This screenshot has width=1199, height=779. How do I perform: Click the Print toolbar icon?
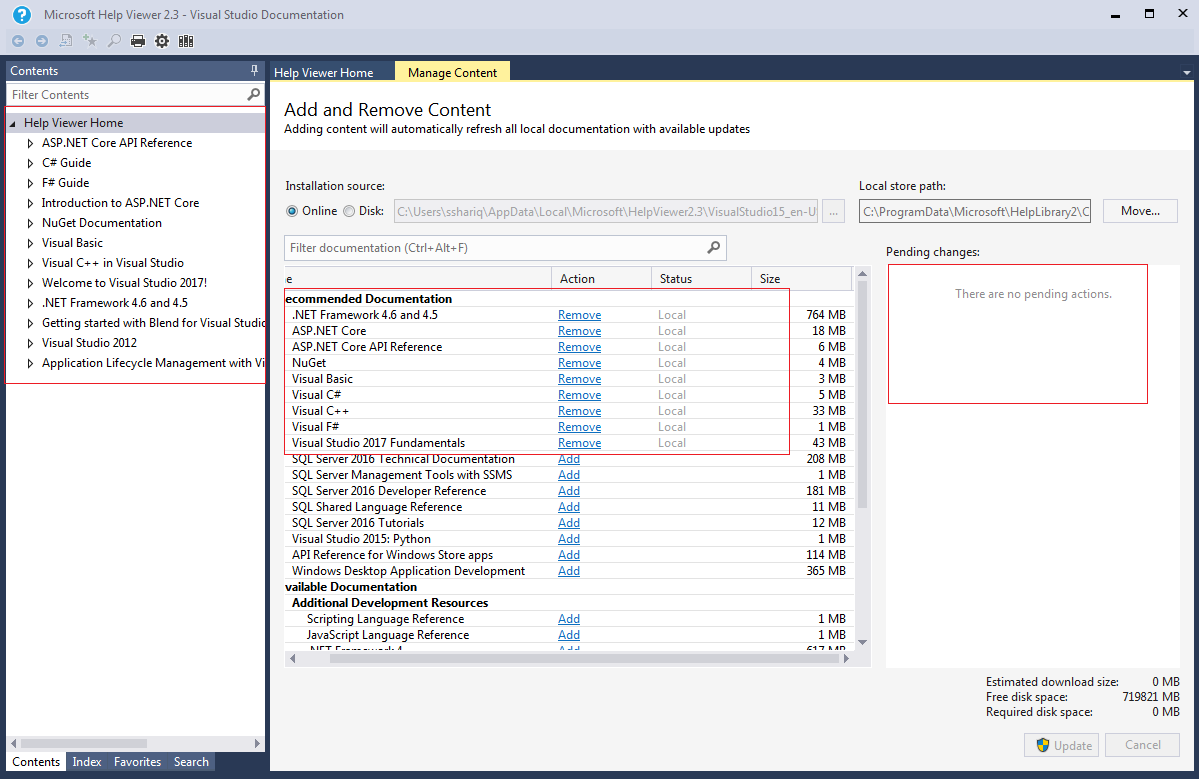pyautogui.click(x=138, y=41)
